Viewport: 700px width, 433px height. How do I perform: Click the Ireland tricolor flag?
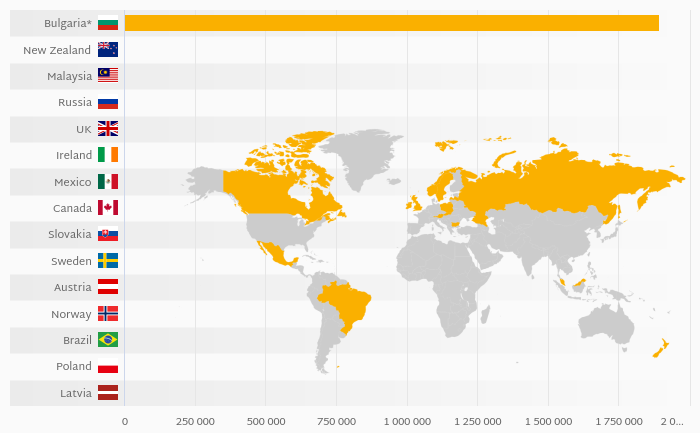[x=108, y=155]
